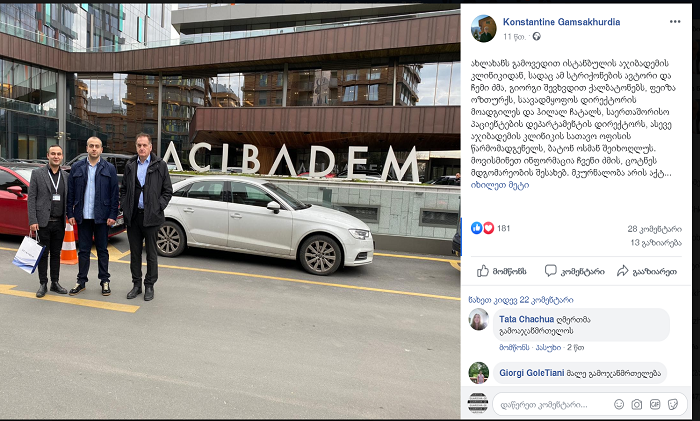Viewport: 700px width, 421px height.
Task: Open the 13 shares count
Action: (656, 243)
